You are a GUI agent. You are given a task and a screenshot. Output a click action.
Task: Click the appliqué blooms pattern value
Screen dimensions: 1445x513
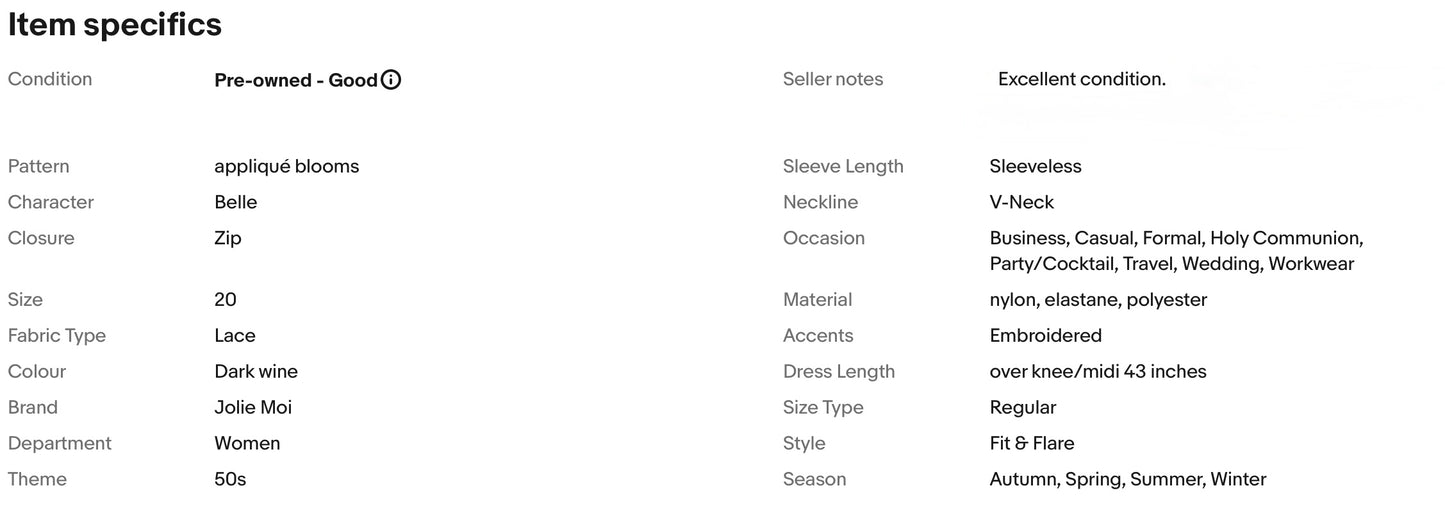coord(287,166)
